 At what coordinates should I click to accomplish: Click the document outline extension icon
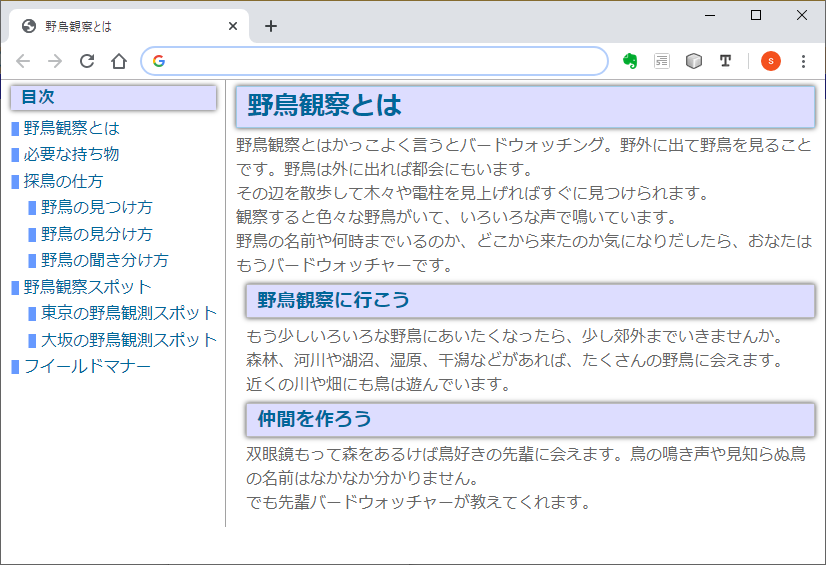(662, 61)
